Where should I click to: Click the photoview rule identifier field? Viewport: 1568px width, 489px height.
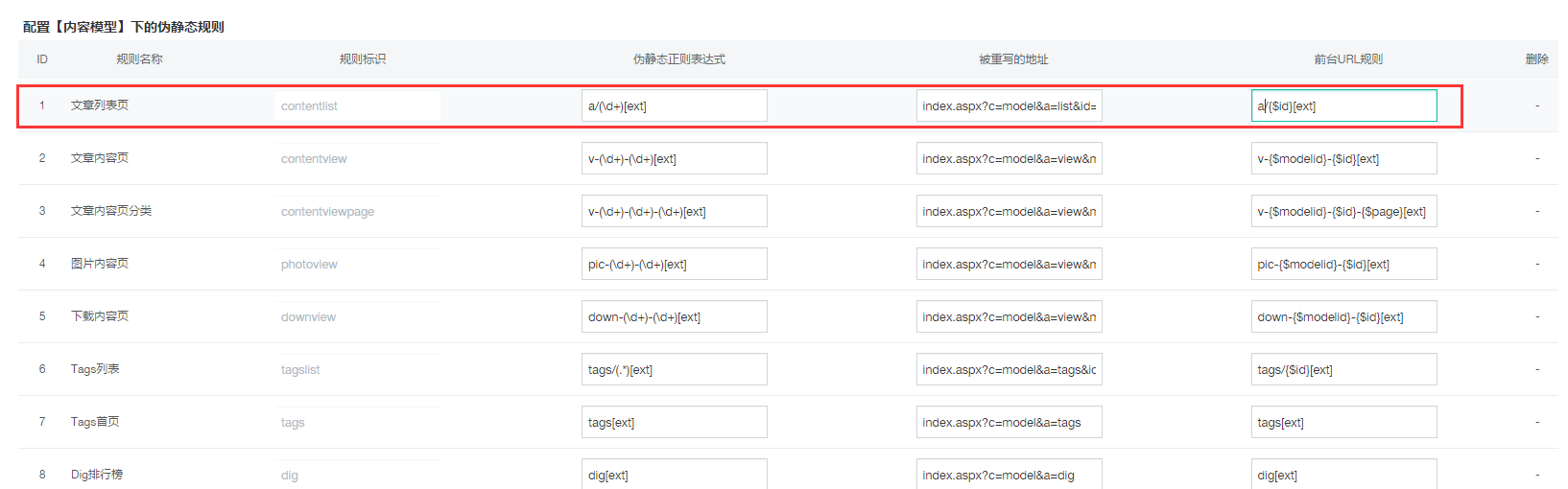click(357, 265)
